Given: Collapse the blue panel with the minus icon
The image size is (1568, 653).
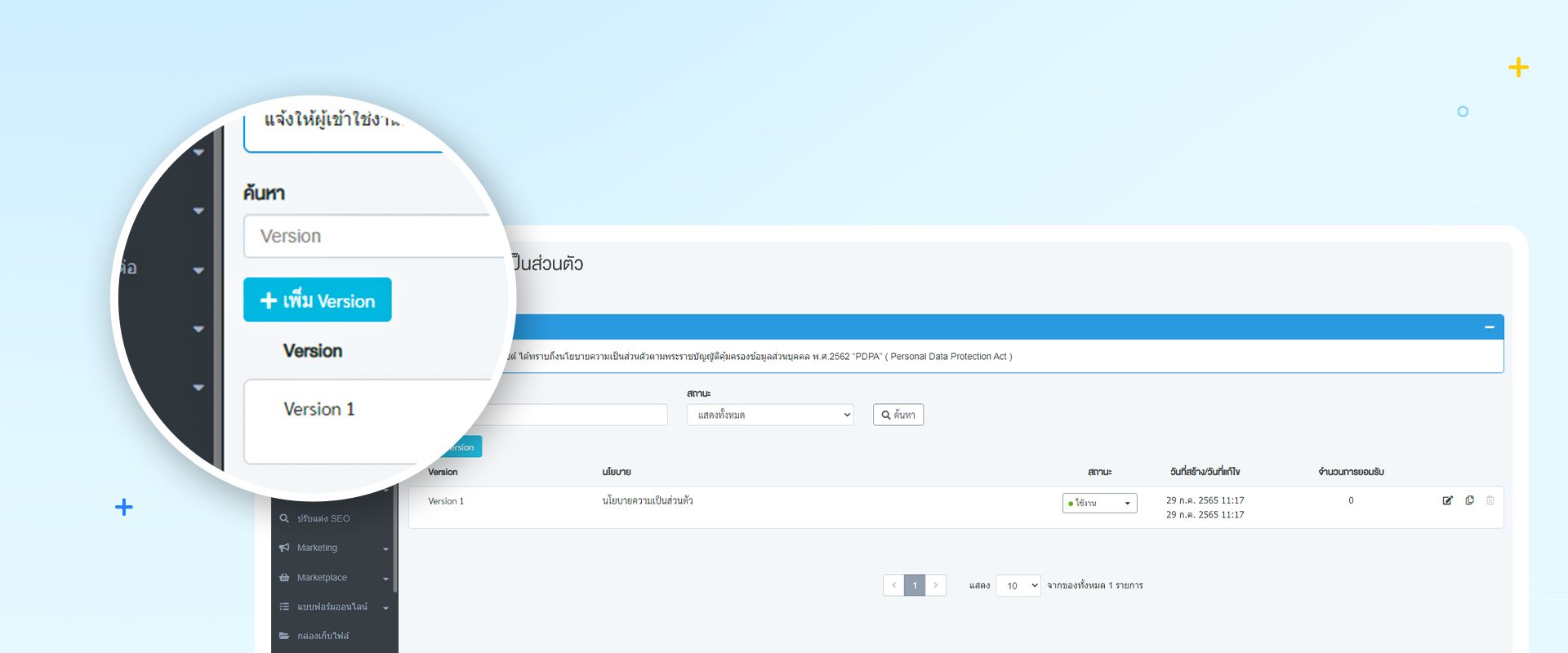Looking at the screenshot, I should pos(1489,327).
